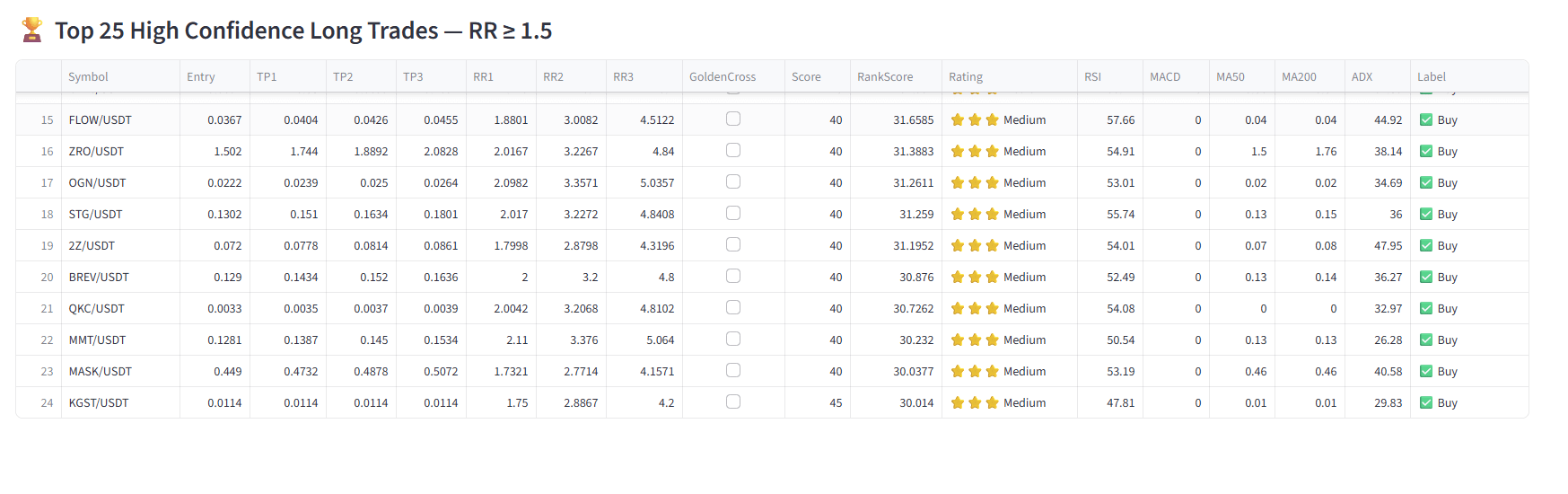This screenshot has width=1568, height=494.
Task: Click the green Buy checkmark for MASK/USDT
Action: pos(1426,372)
